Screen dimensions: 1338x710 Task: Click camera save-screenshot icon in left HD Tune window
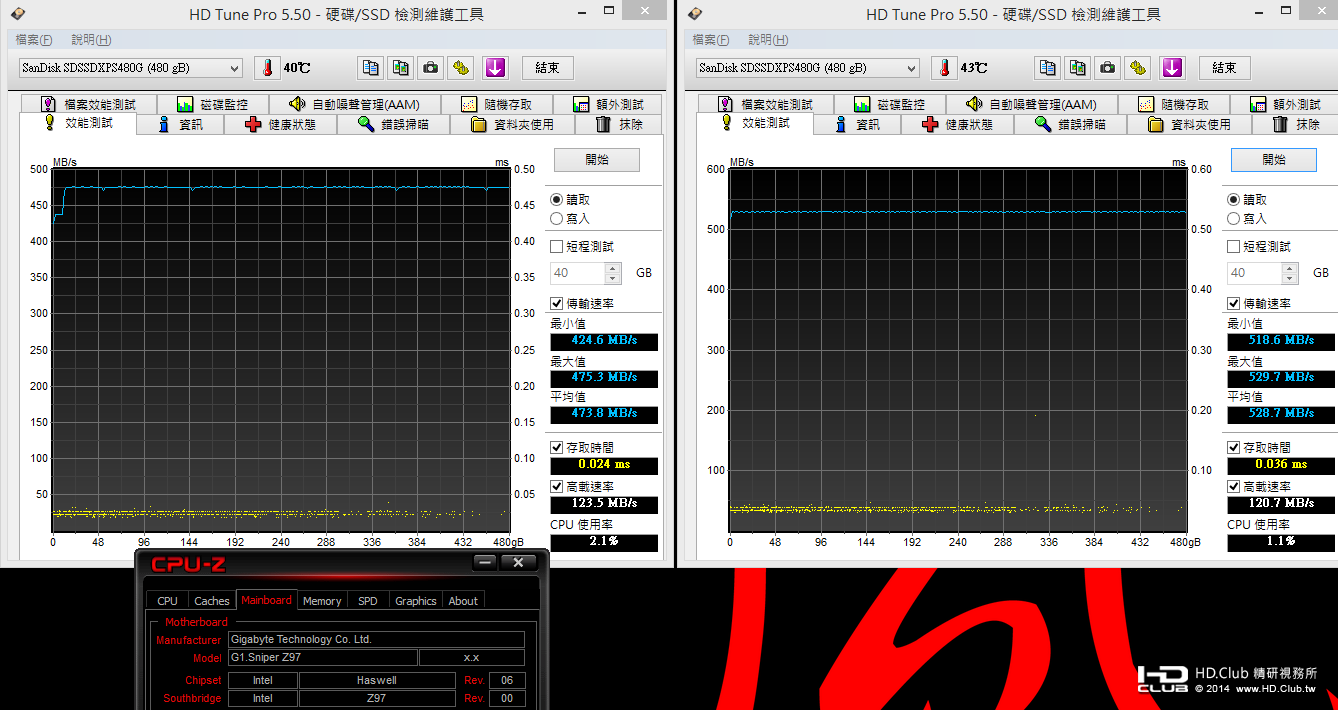431,68
